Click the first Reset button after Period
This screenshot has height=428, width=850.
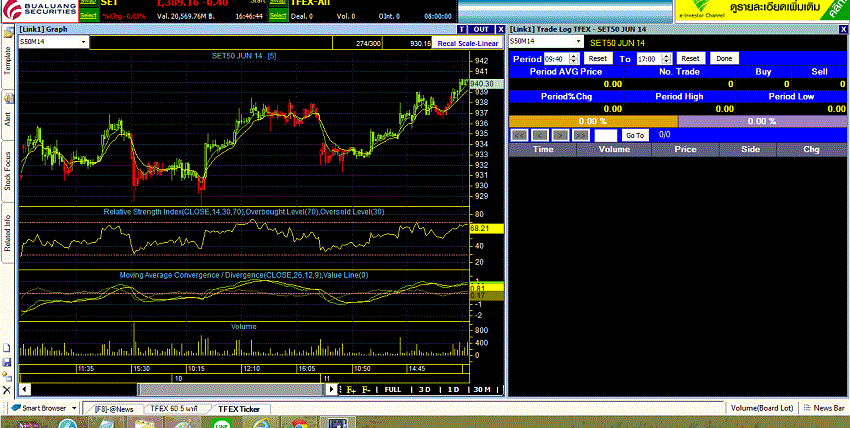click(x=598, y=59)
